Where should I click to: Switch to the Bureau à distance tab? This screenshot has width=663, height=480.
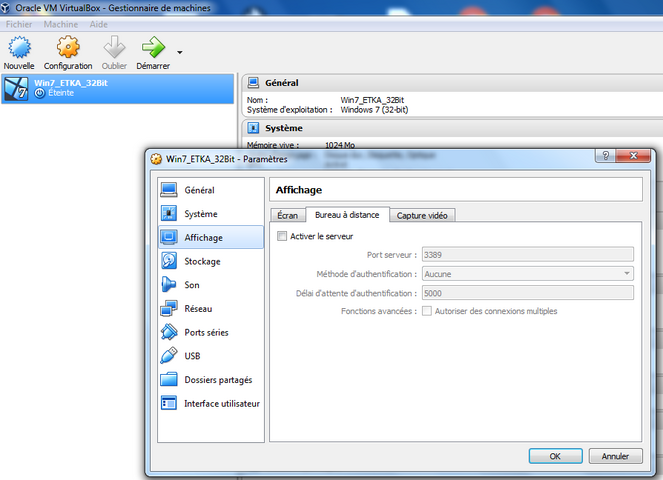tap(347, 215)
